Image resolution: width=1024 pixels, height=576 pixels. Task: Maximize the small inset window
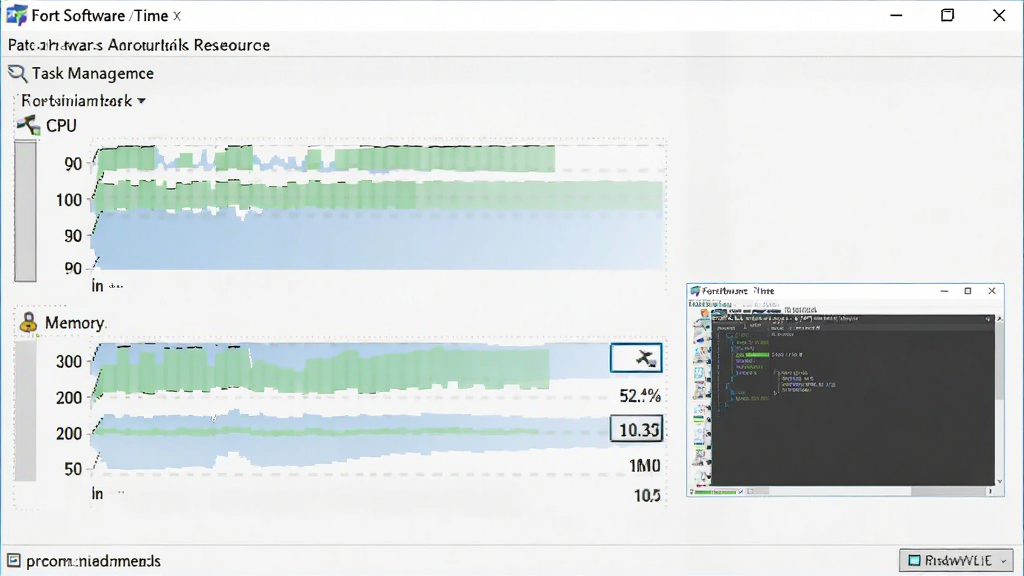[968, 291]
